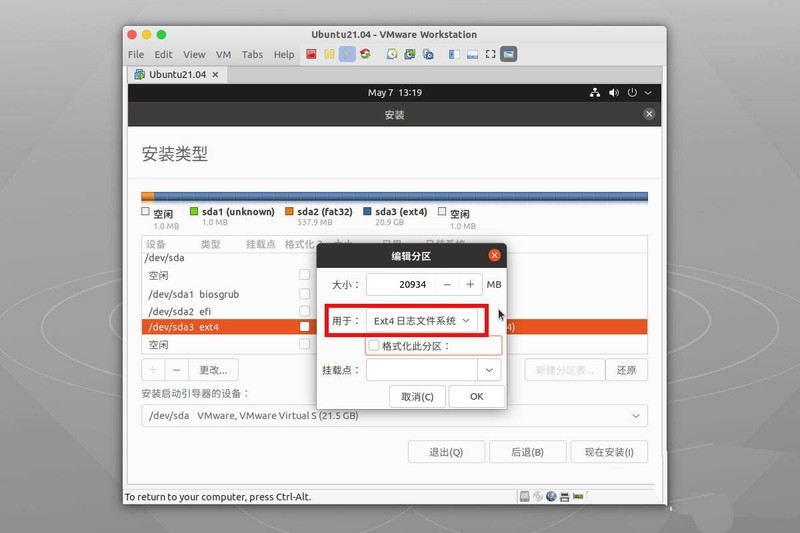Switch to the Ubuntu21.04 tab

point(176,74)
